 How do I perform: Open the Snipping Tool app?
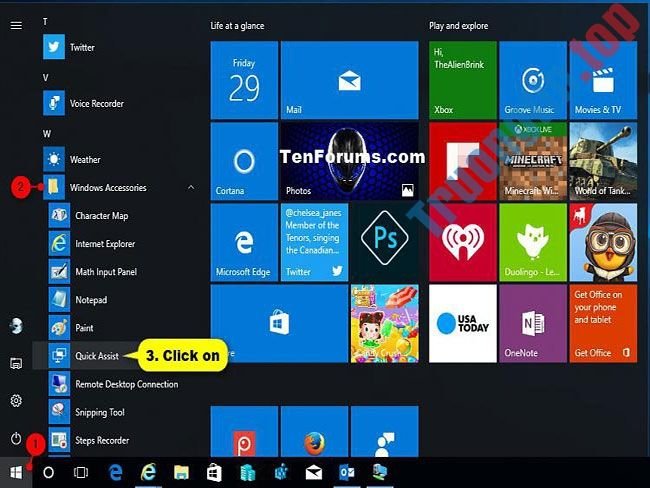tap(99, 412)
